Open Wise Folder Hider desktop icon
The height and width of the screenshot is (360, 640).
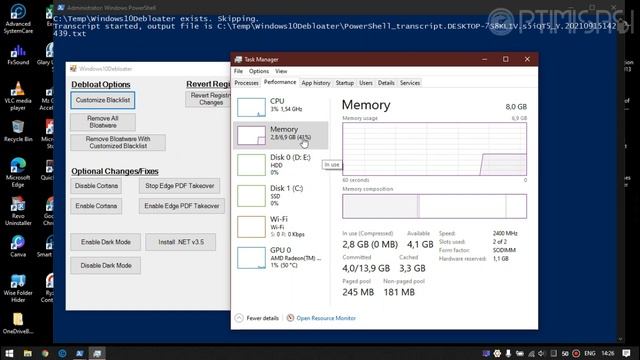18,288
